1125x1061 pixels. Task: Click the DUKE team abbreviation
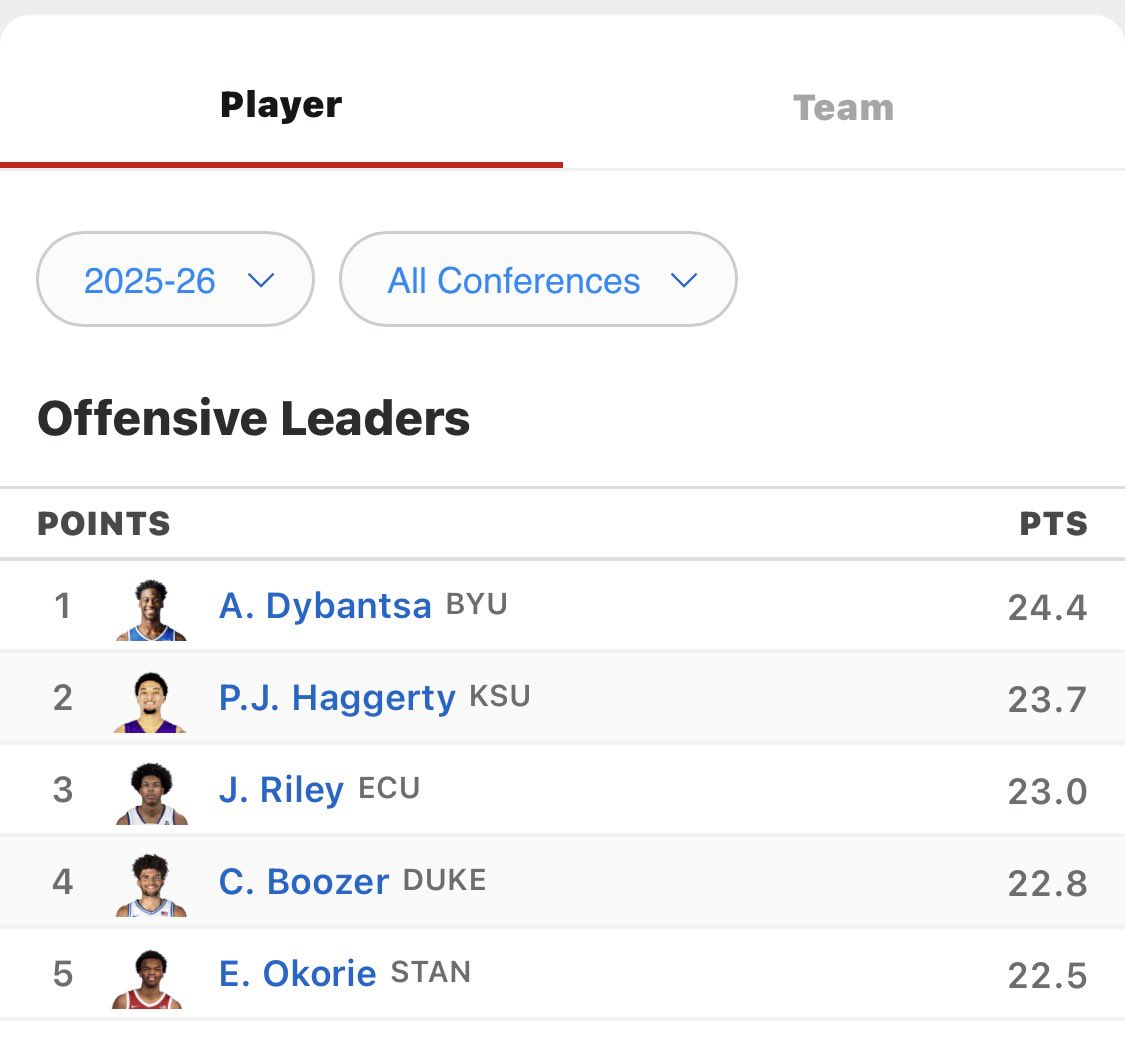(x=444, y=880)
